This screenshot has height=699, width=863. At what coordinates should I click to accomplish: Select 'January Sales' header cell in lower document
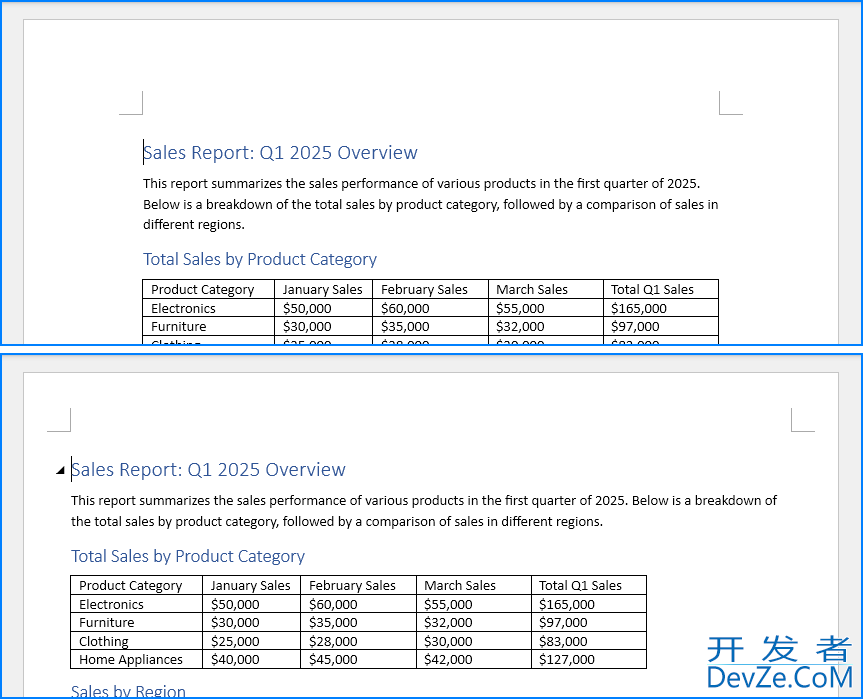click(252, 585)
